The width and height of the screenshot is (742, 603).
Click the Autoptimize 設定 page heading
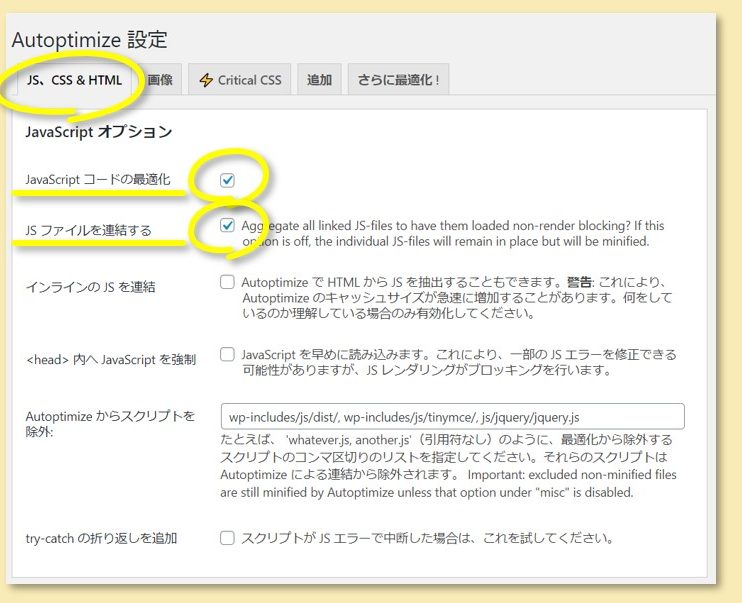[x=89, y=40]
